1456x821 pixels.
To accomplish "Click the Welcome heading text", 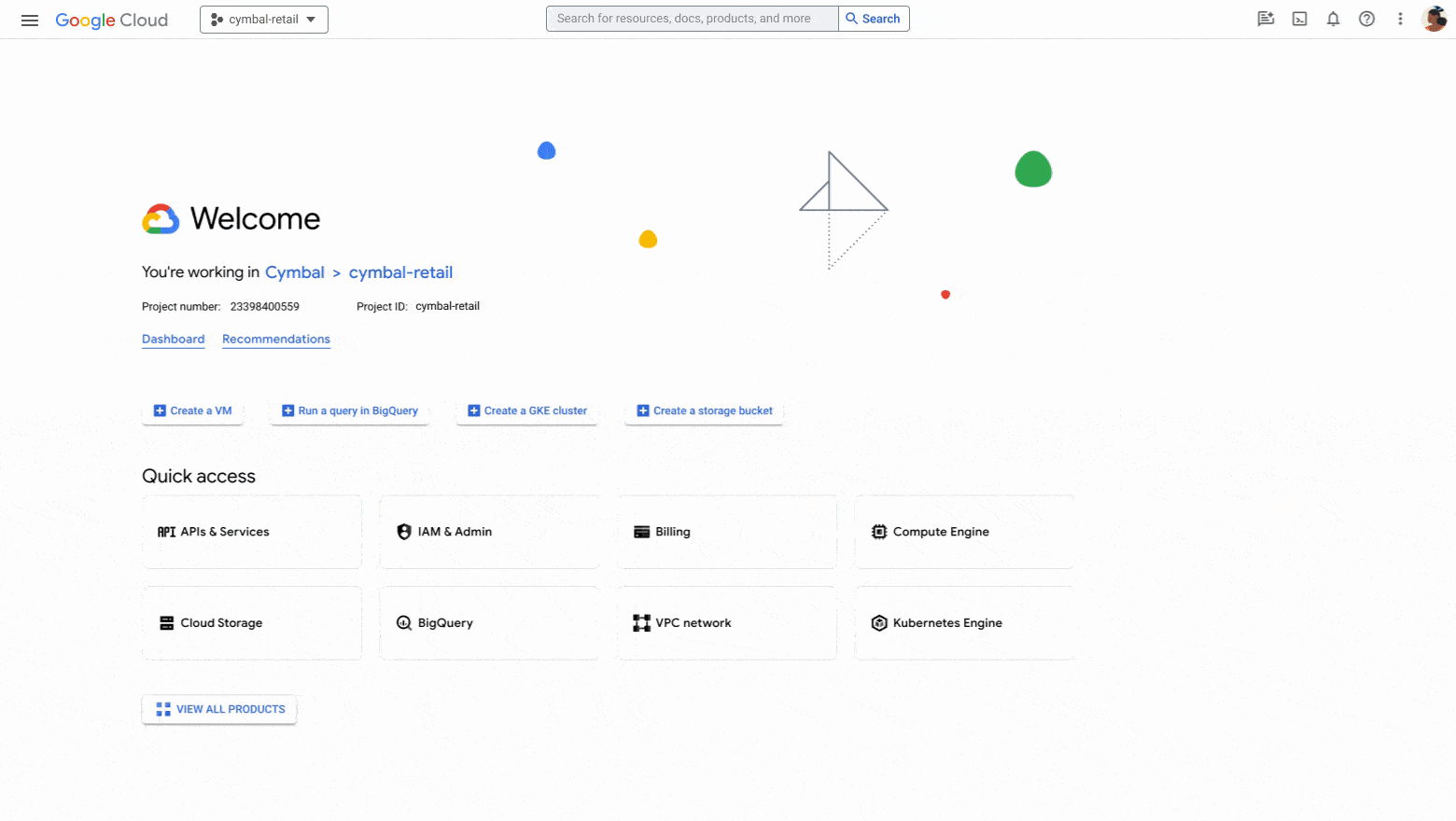I will click(x=256, y=219).
